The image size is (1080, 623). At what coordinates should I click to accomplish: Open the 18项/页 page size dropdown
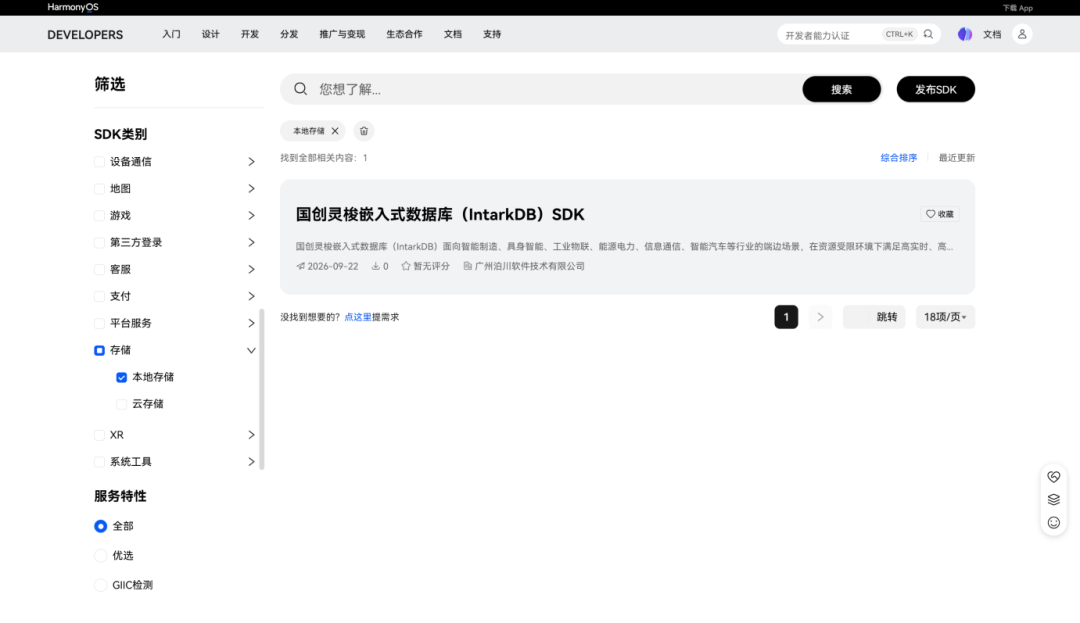click(x=945, y=317)
